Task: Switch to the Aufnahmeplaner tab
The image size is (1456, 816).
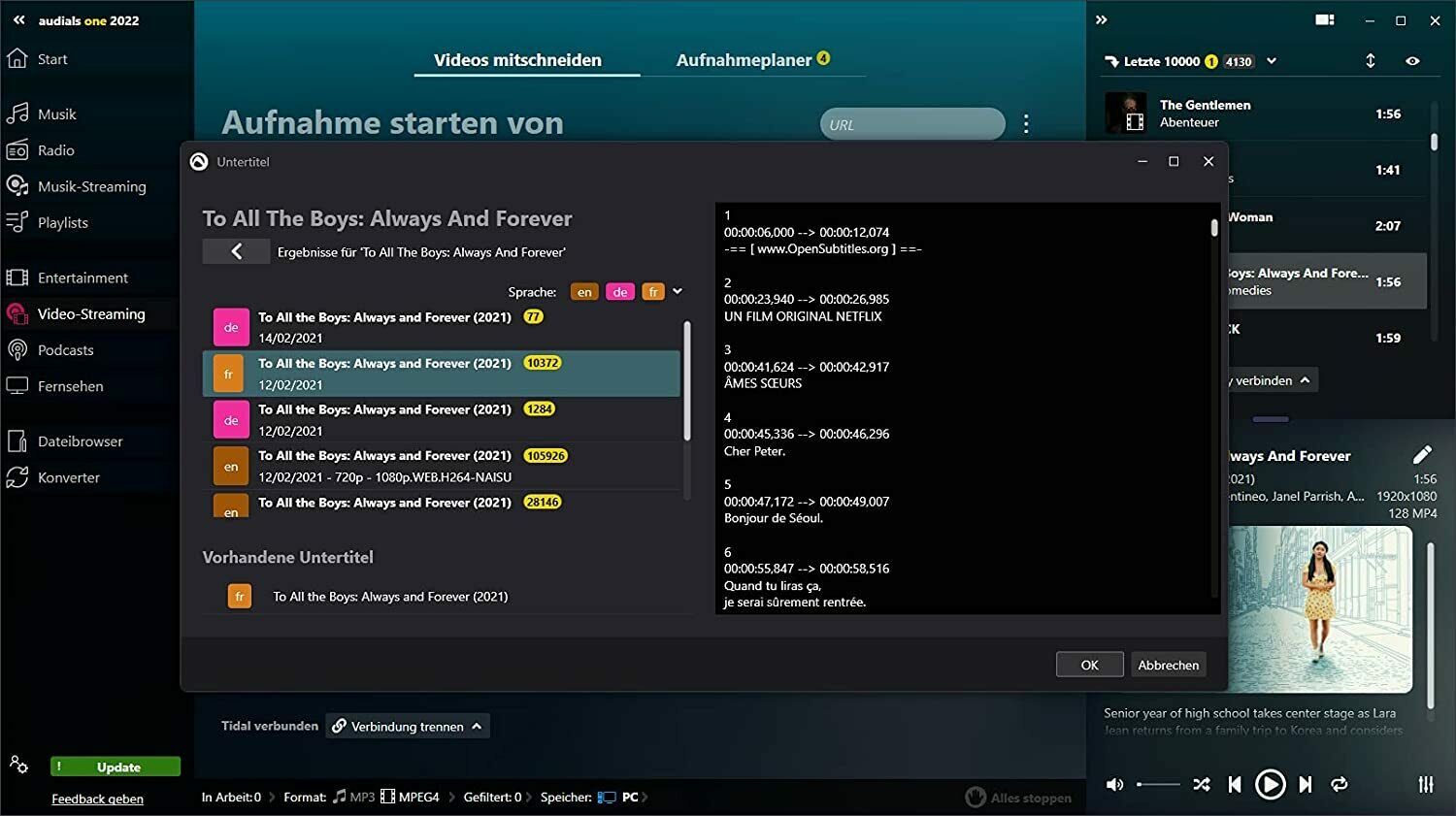Action: point(744,60)
